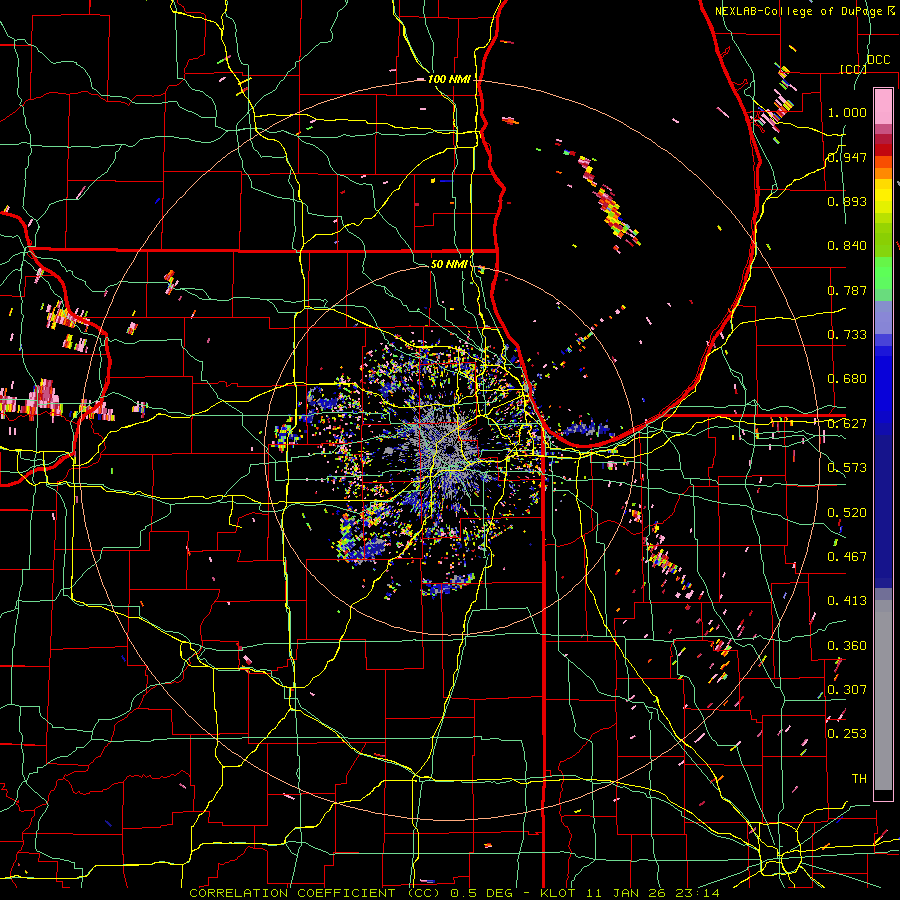Click the DCC label above the color scale
Viewport: 900px width, 900px height.
(x=879, y=60)
